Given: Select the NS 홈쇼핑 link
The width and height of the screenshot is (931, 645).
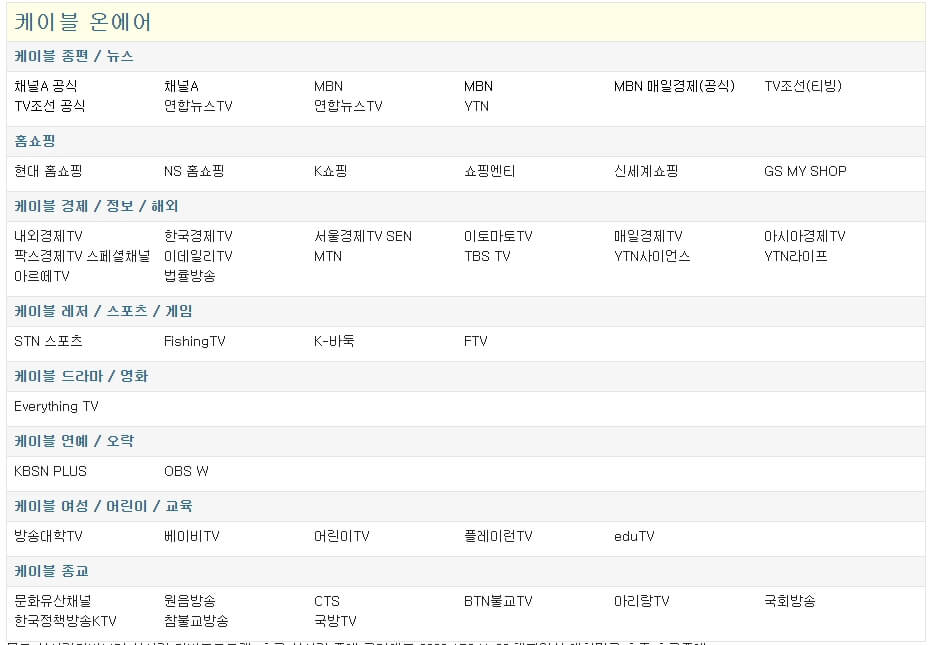Looking at the screenshot, I should coord(194,171).
